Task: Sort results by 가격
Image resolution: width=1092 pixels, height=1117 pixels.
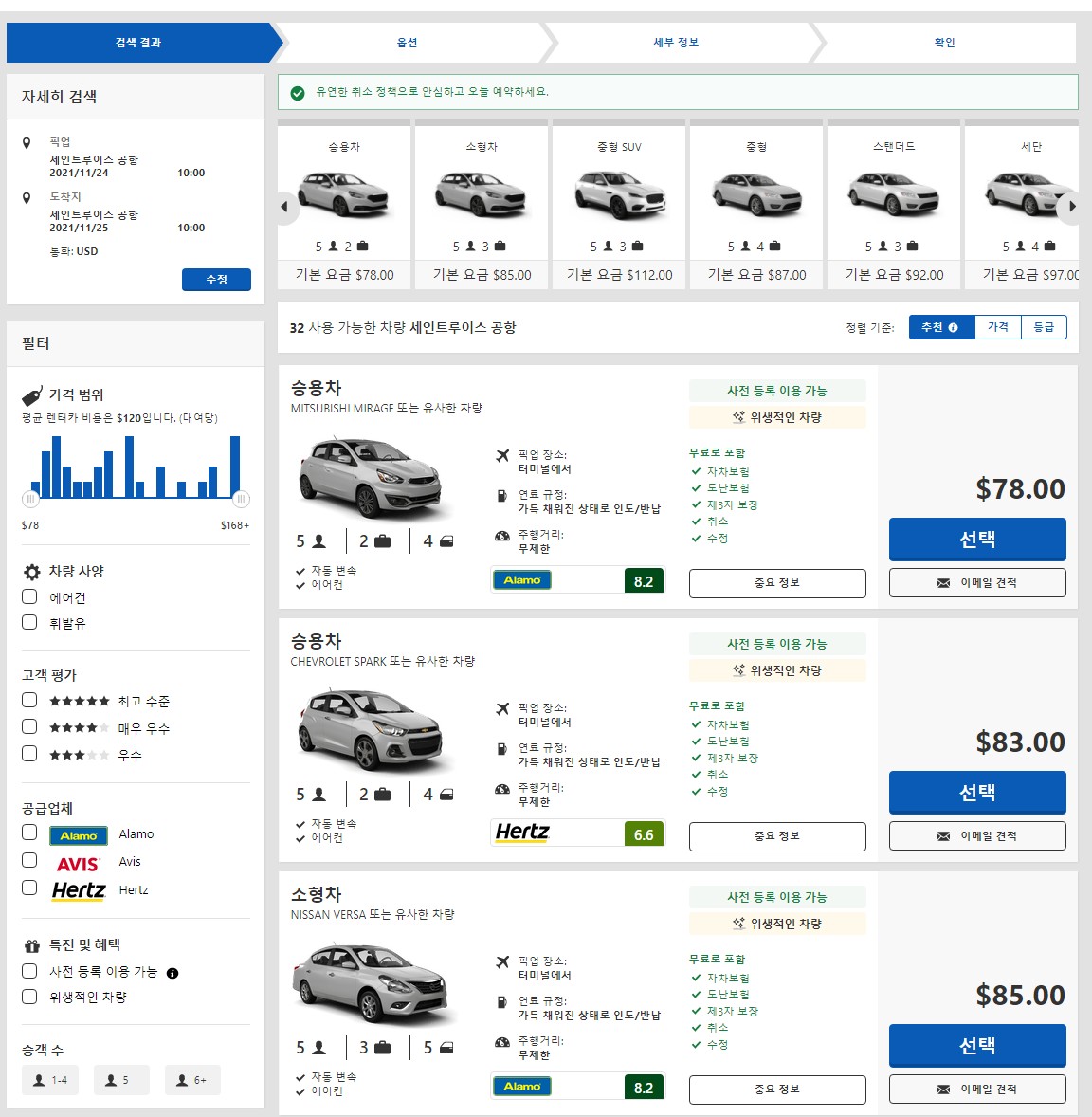Action: point(998,327)
